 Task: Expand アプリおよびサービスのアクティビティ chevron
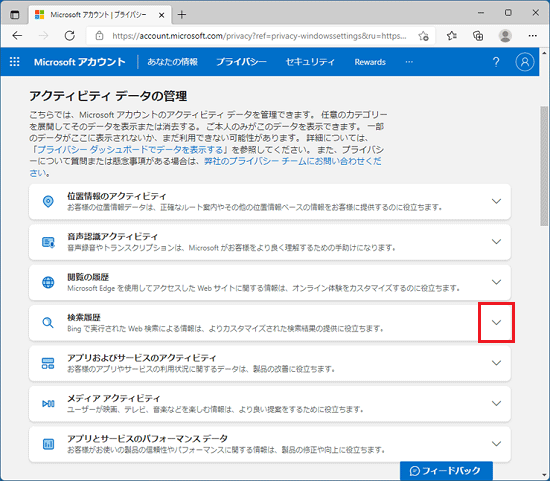pos(496,363)
